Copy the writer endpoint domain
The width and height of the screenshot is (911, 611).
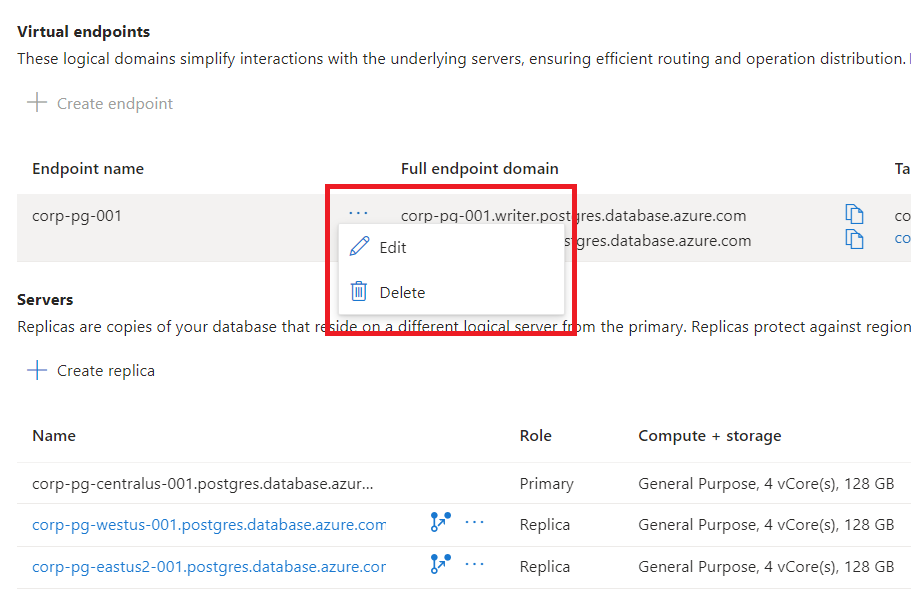854,215
